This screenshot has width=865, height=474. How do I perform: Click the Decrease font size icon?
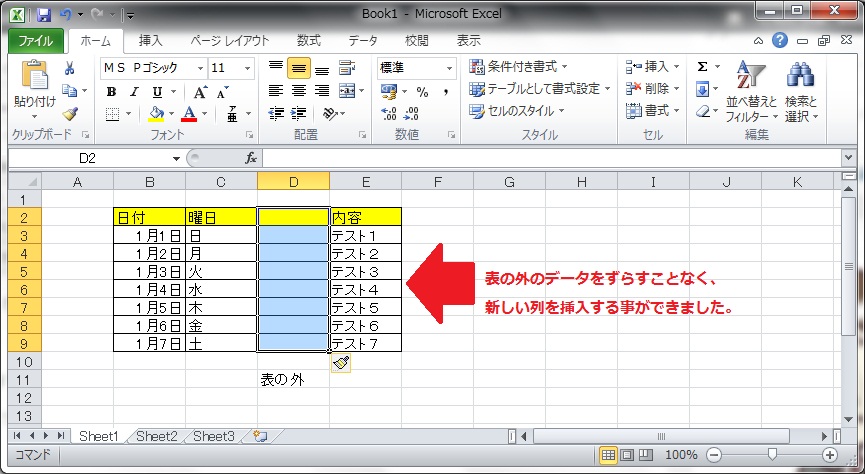point(222,92)
